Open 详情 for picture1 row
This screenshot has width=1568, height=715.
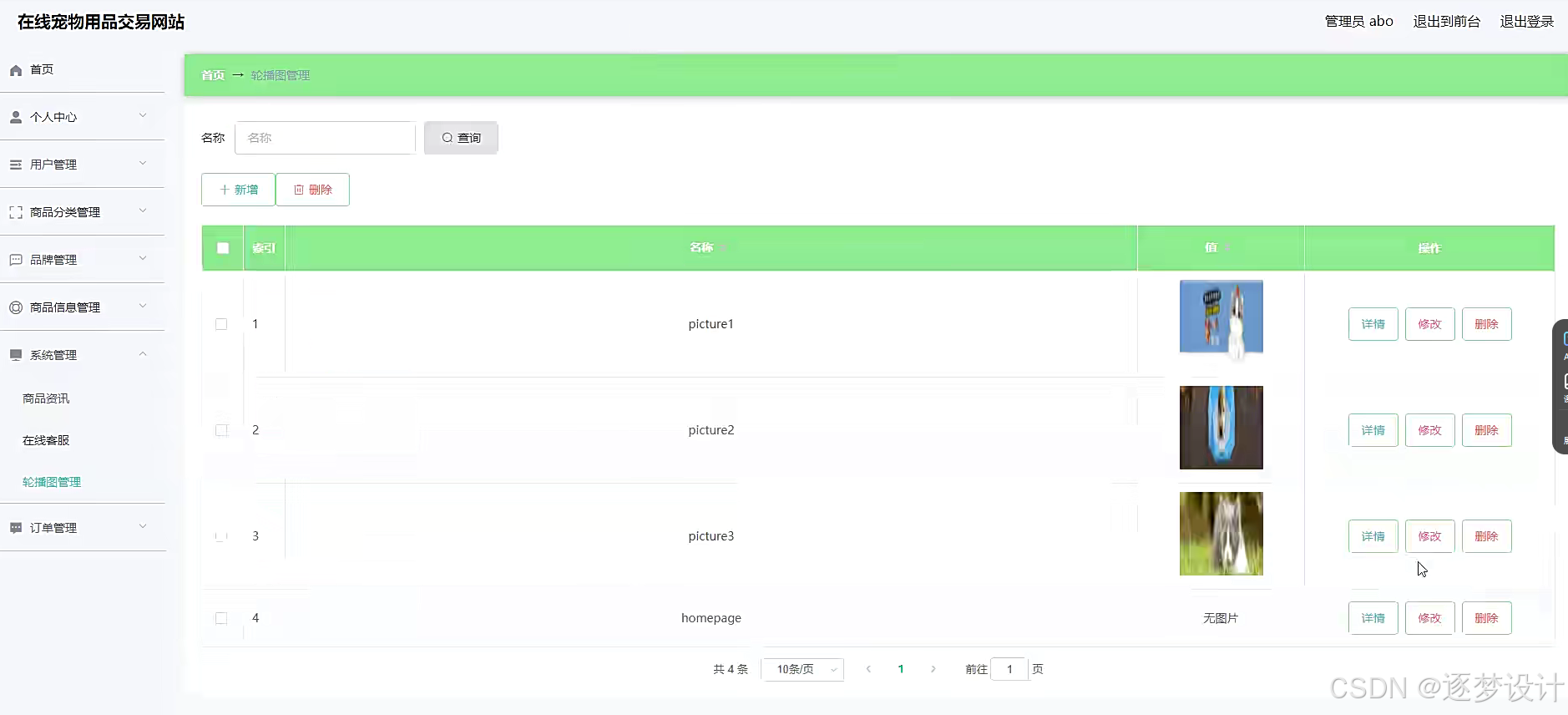[1373, 324]
